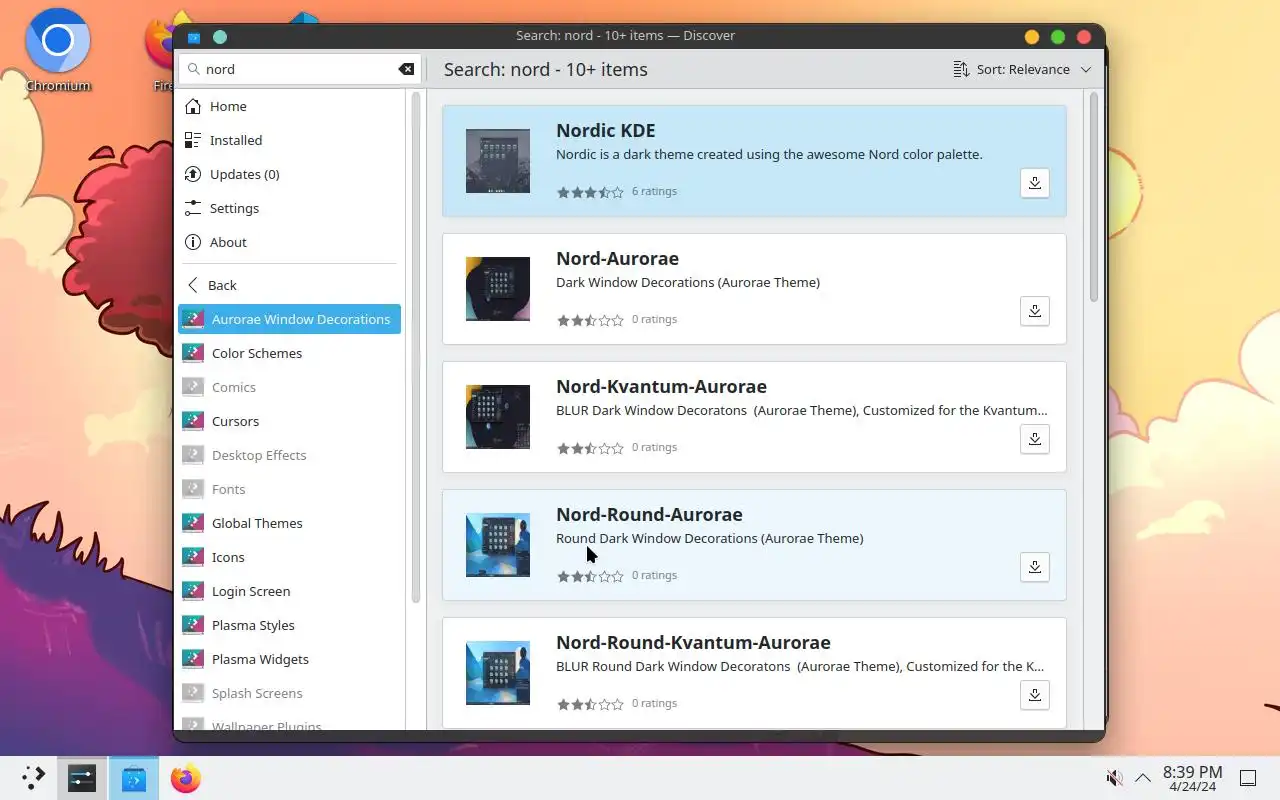Install Nord-Round-Aurorae with download button
Image resolution: width=1280 pixels, height=800 pixels.
pos(1035,567)
